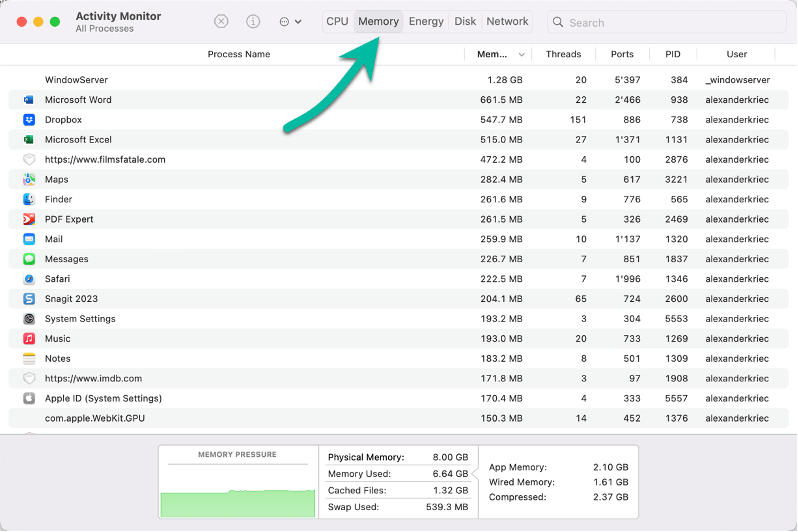Sort by the Process Name column header
Viewport: 798px width, 532px height.
239,54
